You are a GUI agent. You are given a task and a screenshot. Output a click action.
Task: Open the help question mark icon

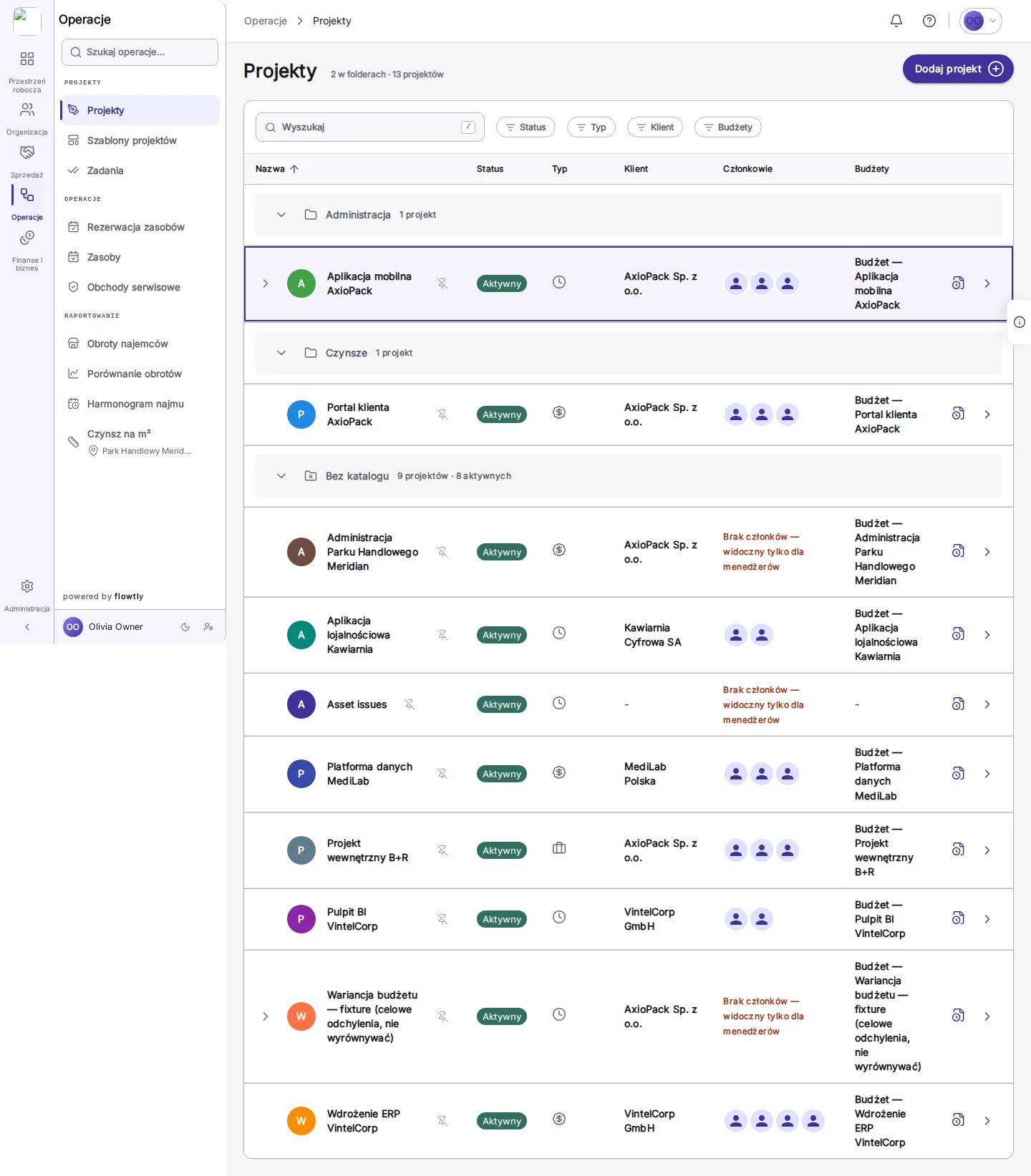(x=929, y=21)
